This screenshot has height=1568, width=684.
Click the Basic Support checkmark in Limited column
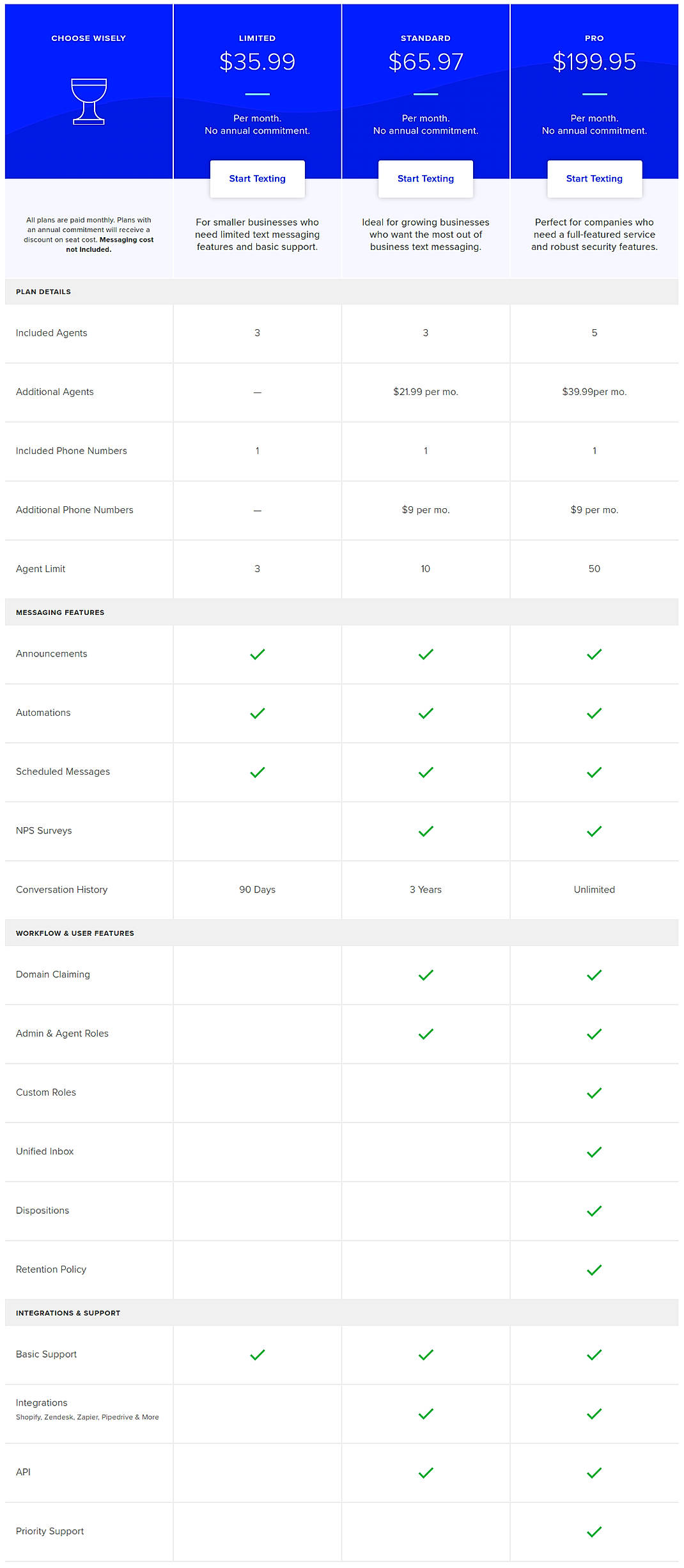coord(257,1353)
